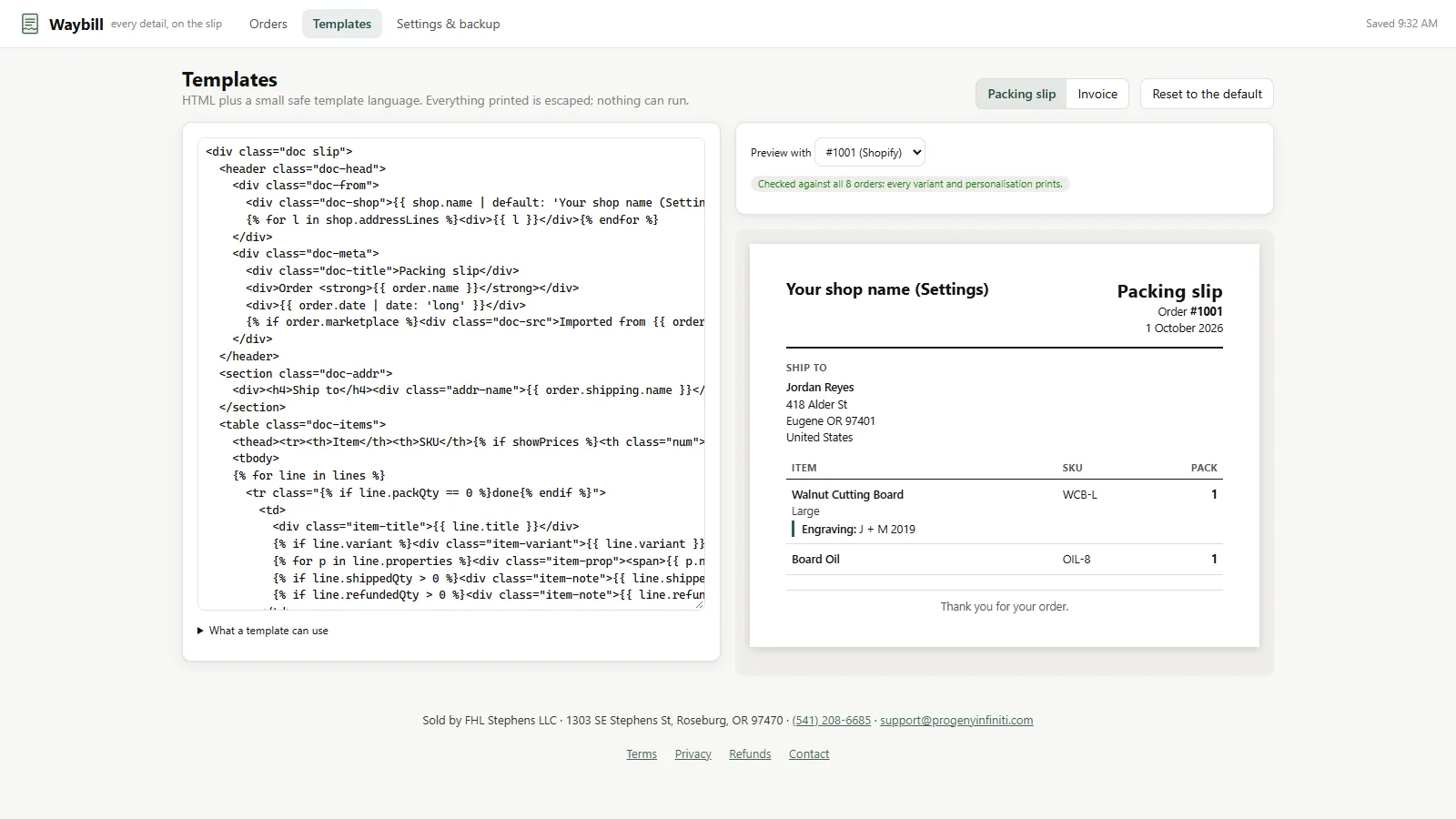Open the Refunds footer link
1456x819 pixels.
click(x=750, y=753)
